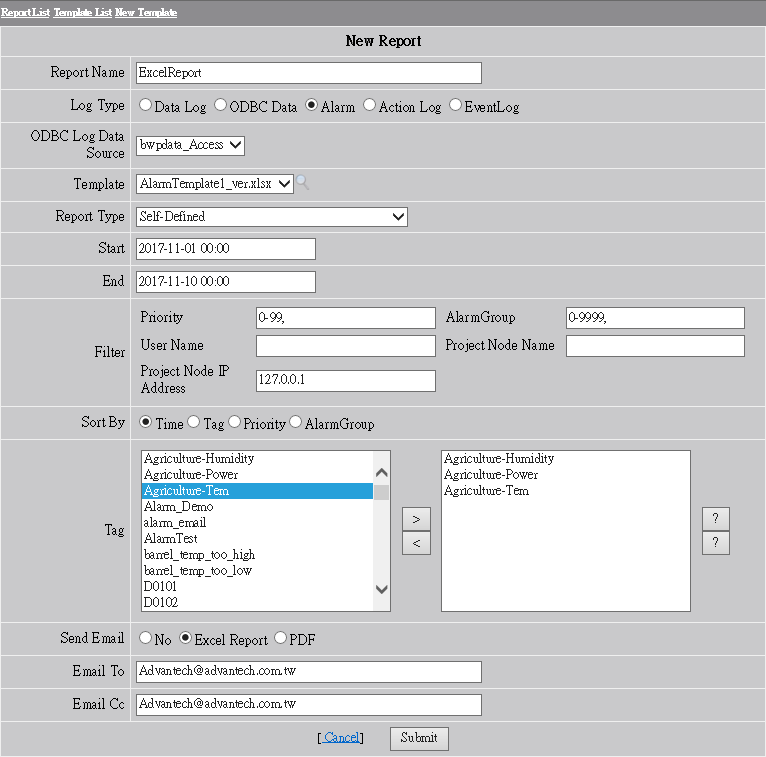Select Alarm_Demo tag
Viewport: 766px width, 757px height.
coord(257,507)
